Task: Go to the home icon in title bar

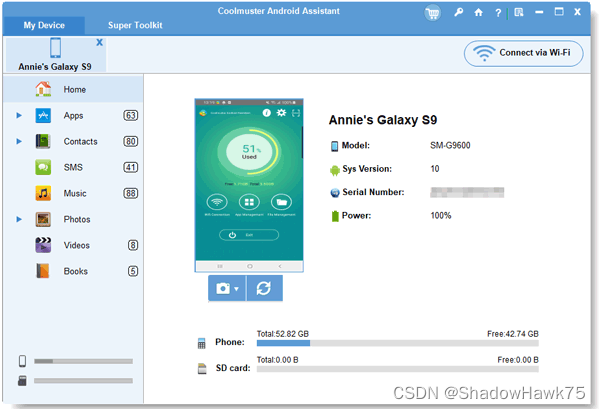Action: click(x=478, y=13)
